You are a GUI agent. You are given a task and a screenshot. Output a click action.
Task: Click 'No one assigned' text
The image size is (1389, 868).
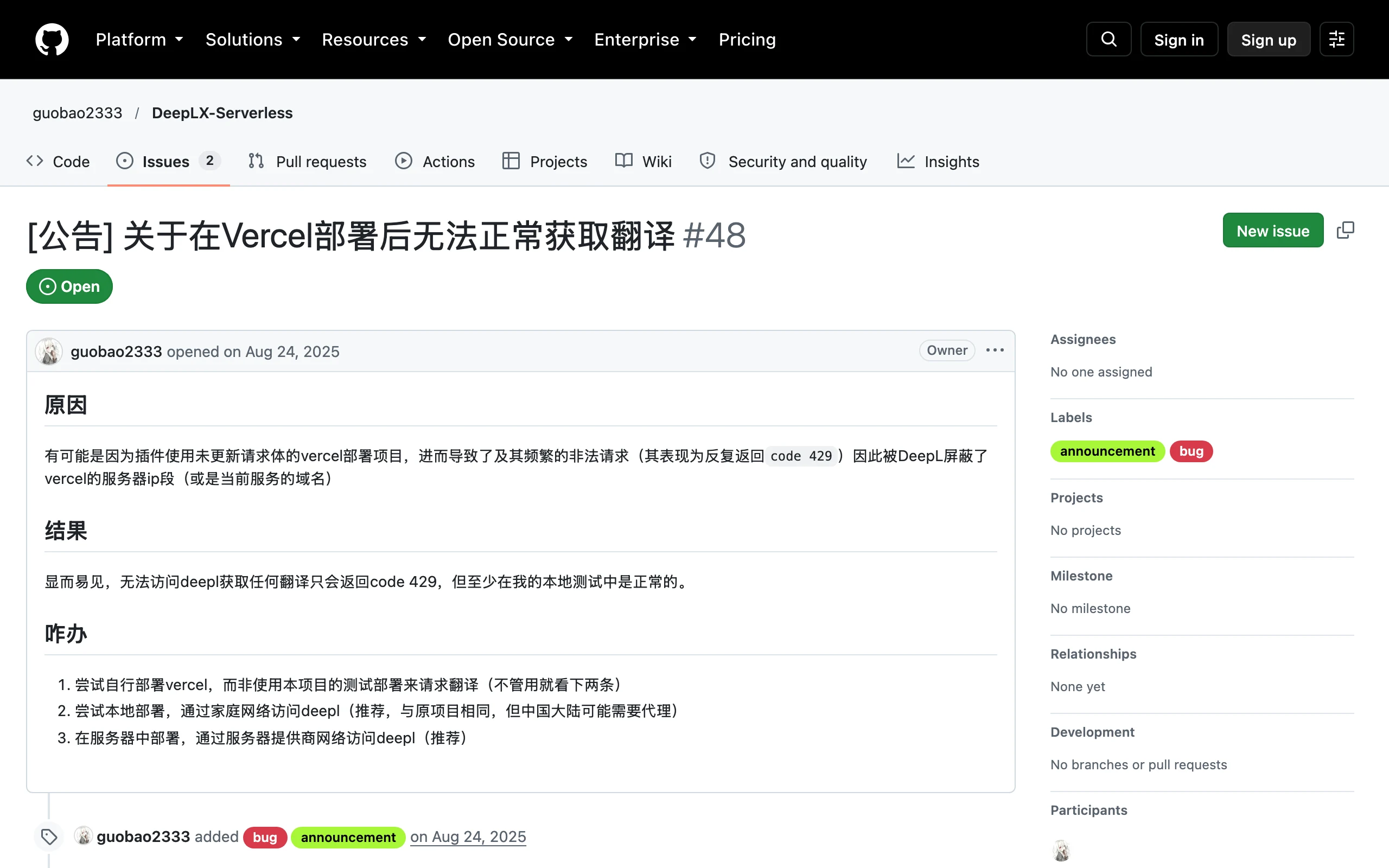1101,372
